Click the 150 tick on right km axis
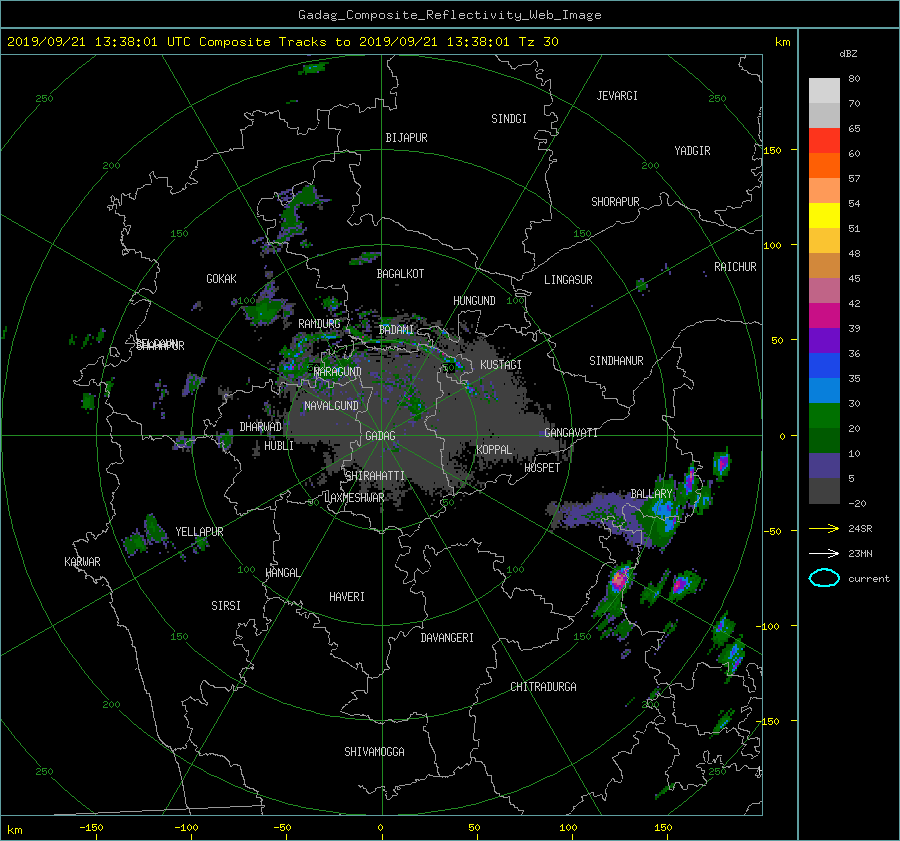Image resolution: width=900 pixels, height=841 pixels. (773, 150)
